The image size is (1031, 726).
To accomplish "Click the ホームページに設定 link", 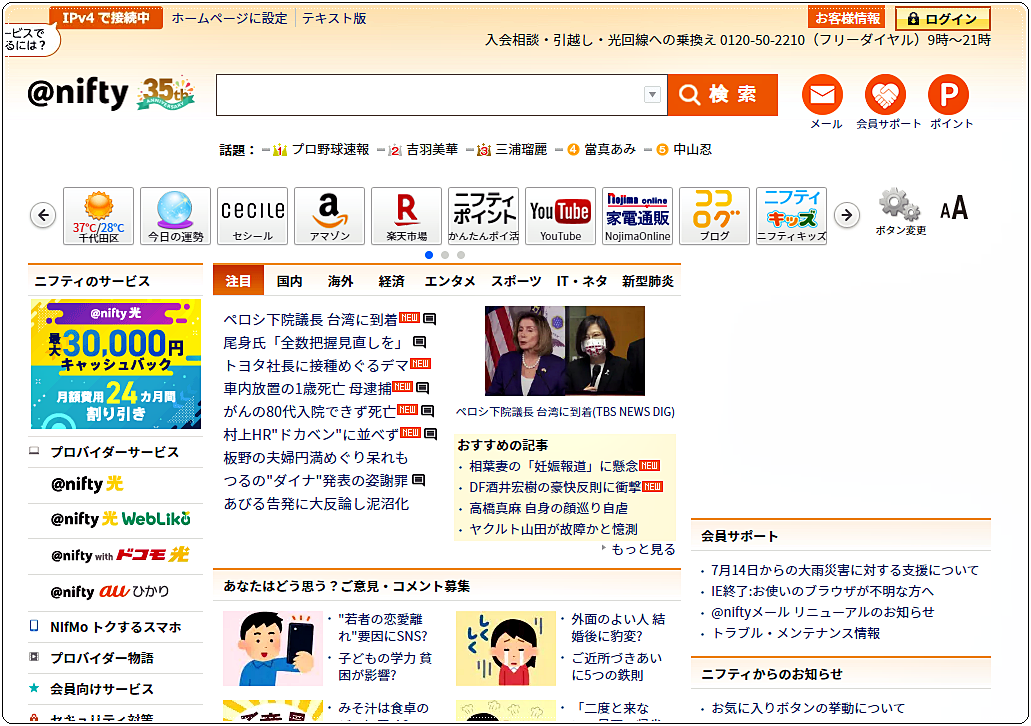I will [x=229, y=18].
